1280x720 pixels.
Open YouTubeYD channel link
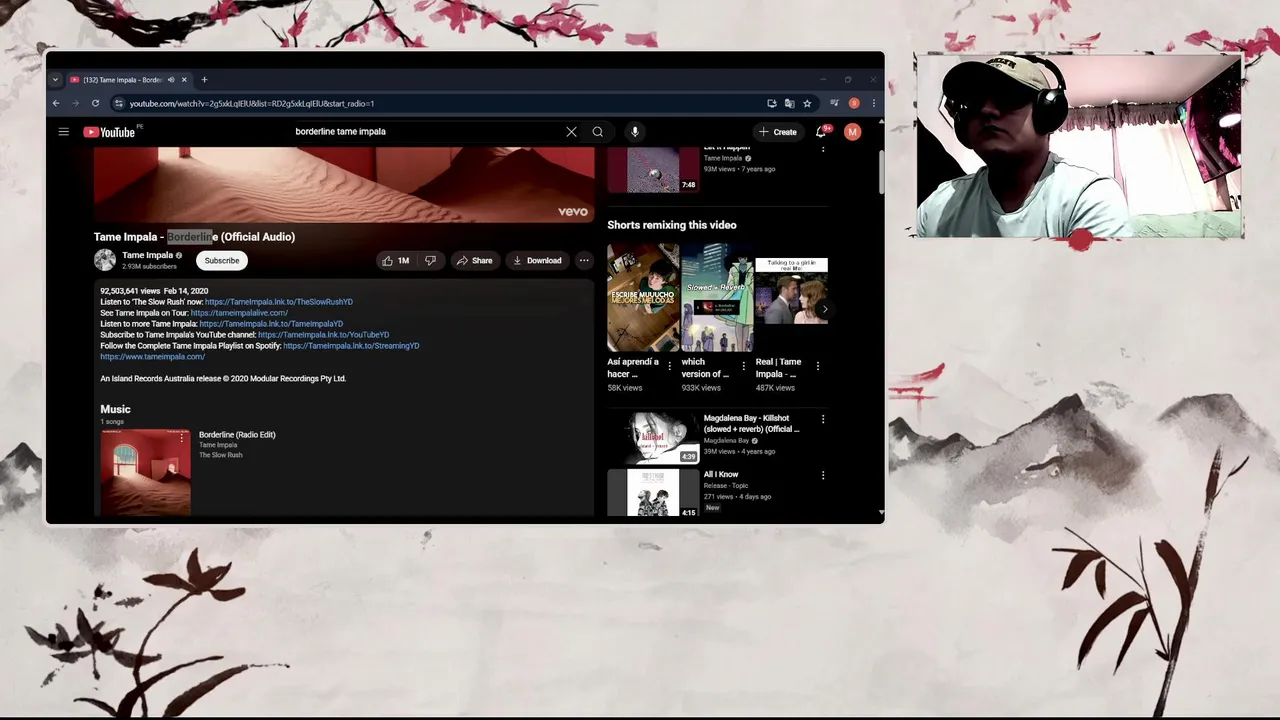pyautogui.click(x=324, y=335)
